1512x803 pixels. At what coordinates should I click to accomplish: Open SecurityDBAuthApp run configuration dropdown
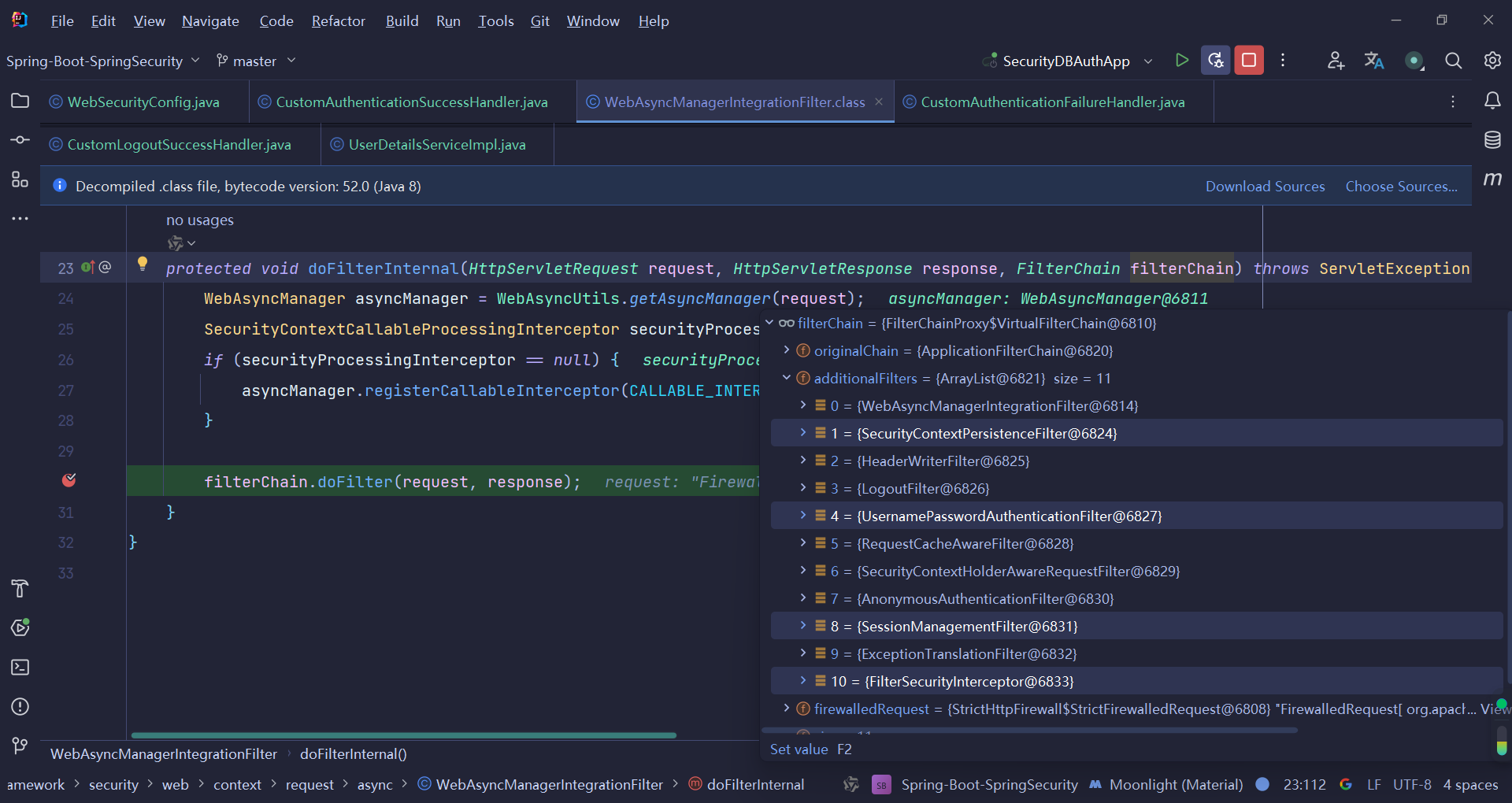pyautogui.click(x=1069, y=61)
